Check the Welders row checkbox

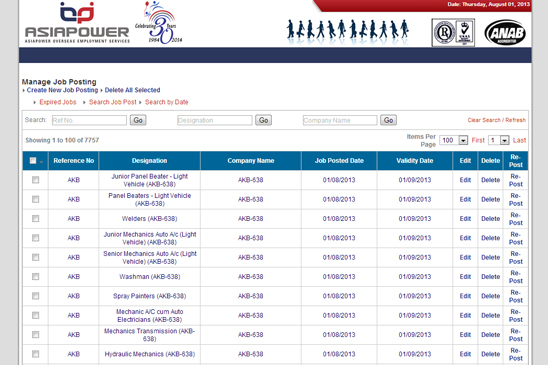[35, 219]
